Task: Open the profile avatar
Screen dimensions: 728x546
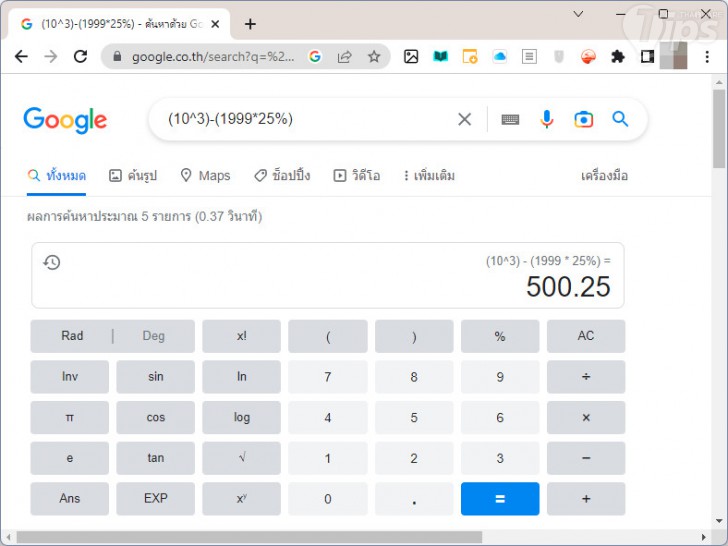Action: coord(673,57)
